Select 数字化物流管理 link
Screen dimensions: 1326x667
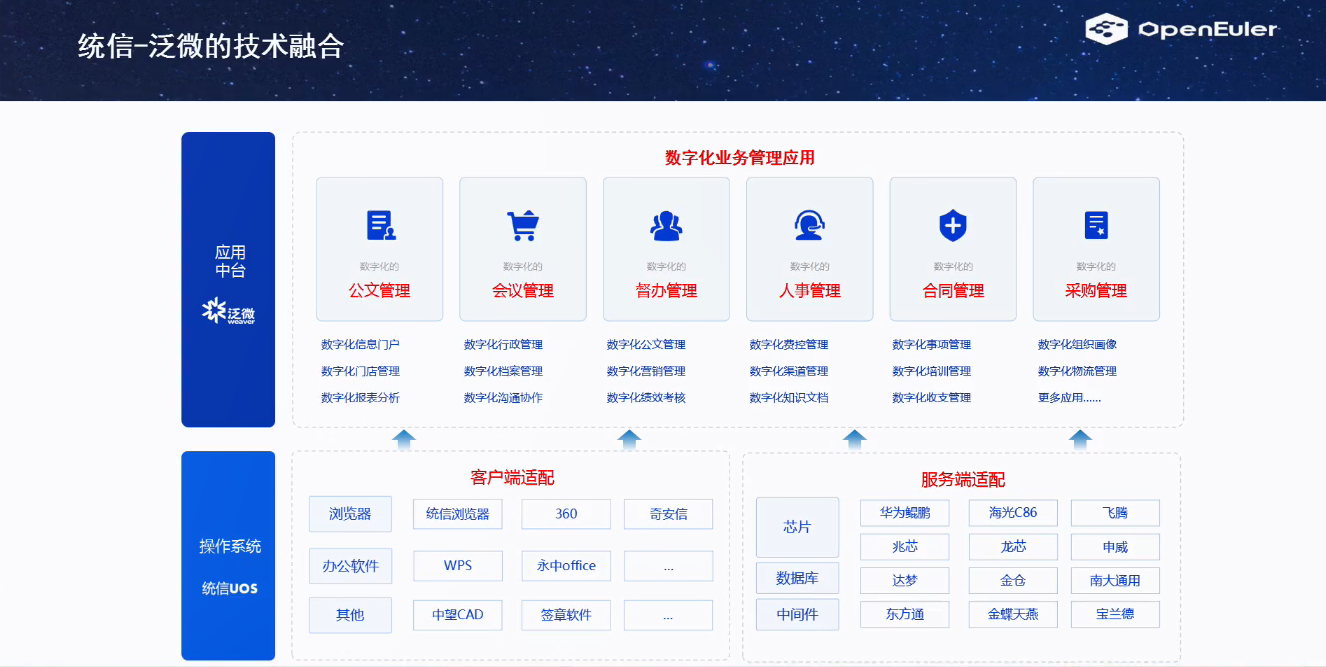pyautogui.click(x=1077, y=371)
